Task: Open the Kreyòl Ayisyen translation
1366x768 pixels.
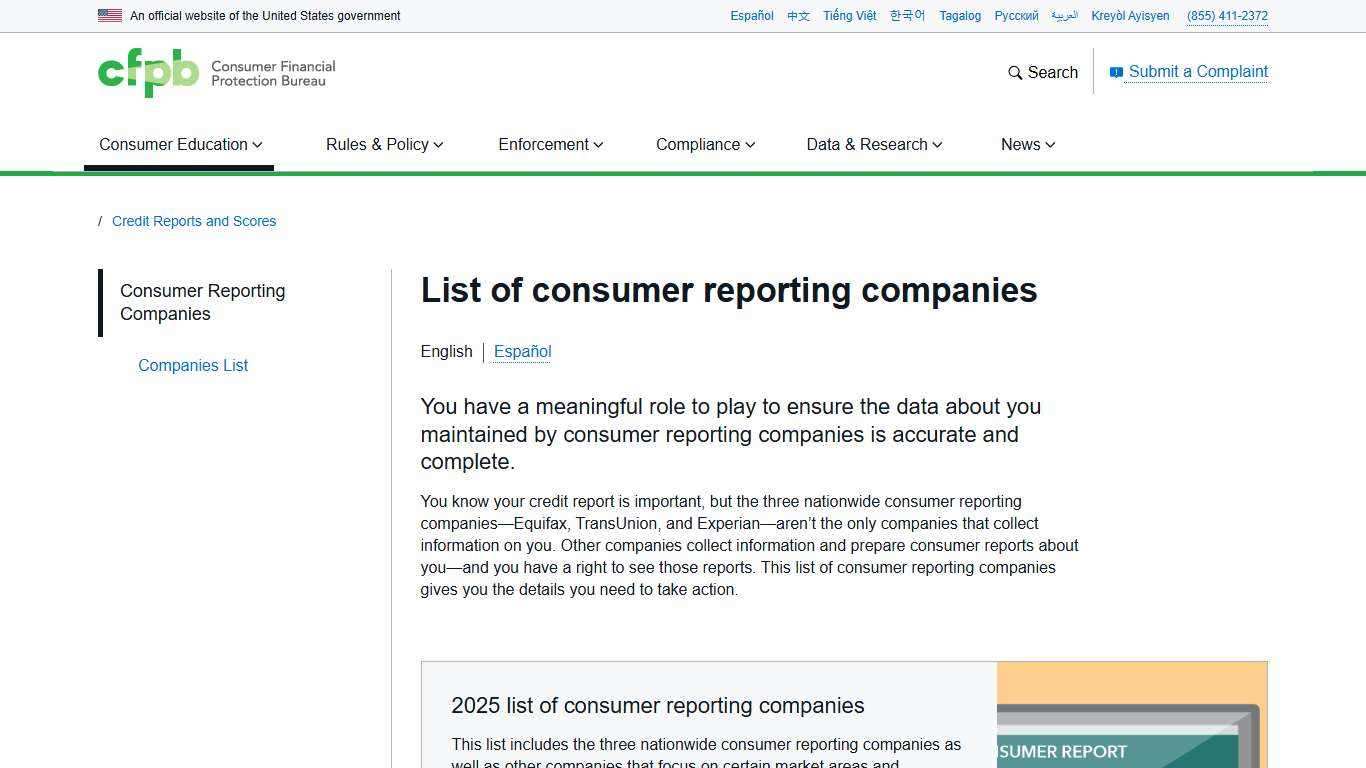Action: (x=1130, y=15)
